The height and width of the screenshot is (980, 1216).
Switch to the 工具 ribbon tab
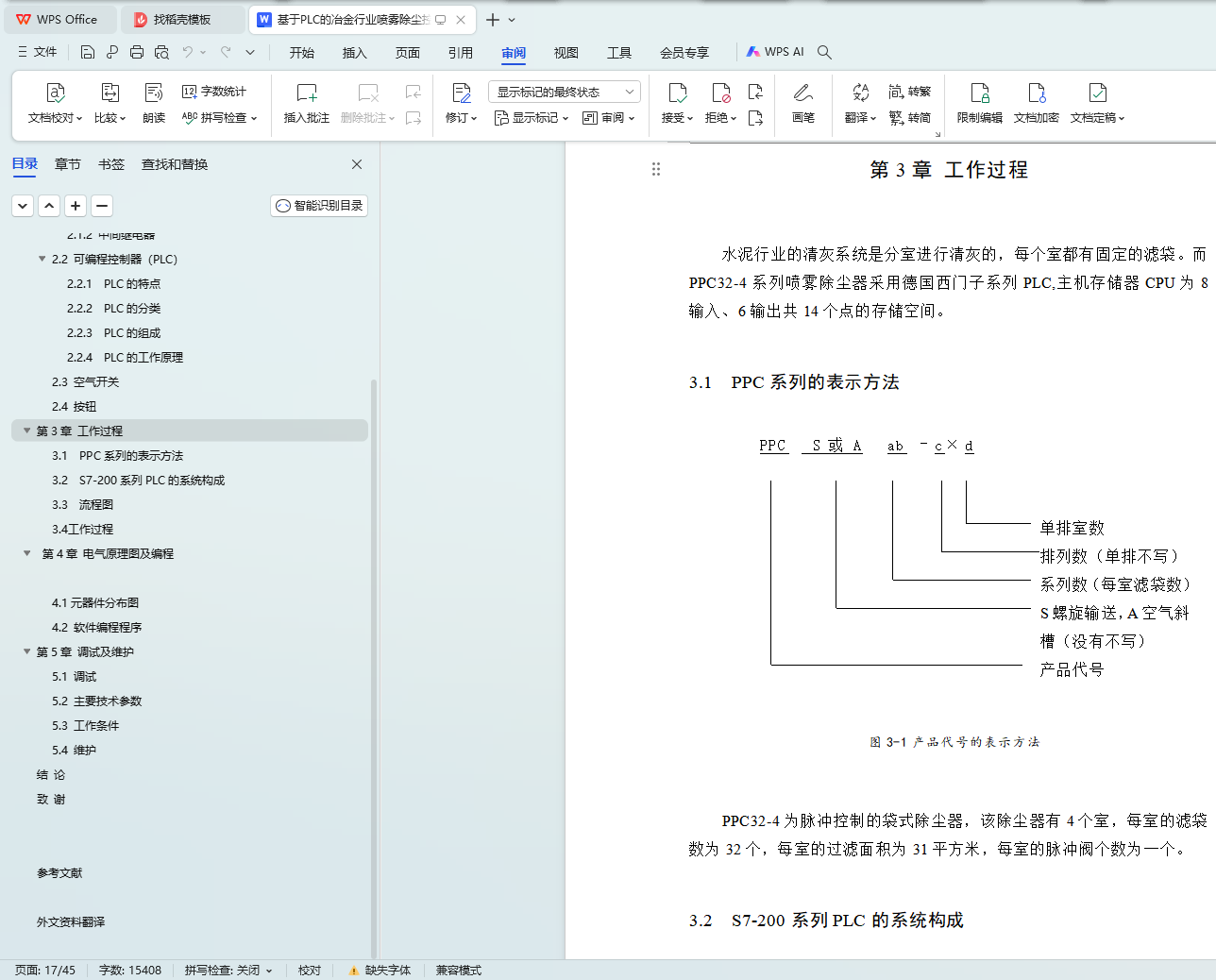pos(619,53)
